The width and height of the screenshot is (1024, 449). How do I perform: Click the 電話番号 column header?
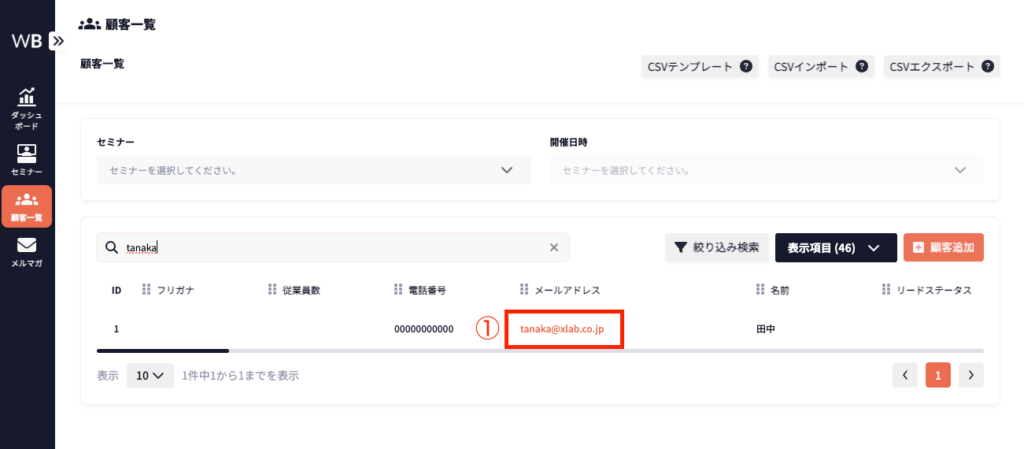click(x=427, y=290)
